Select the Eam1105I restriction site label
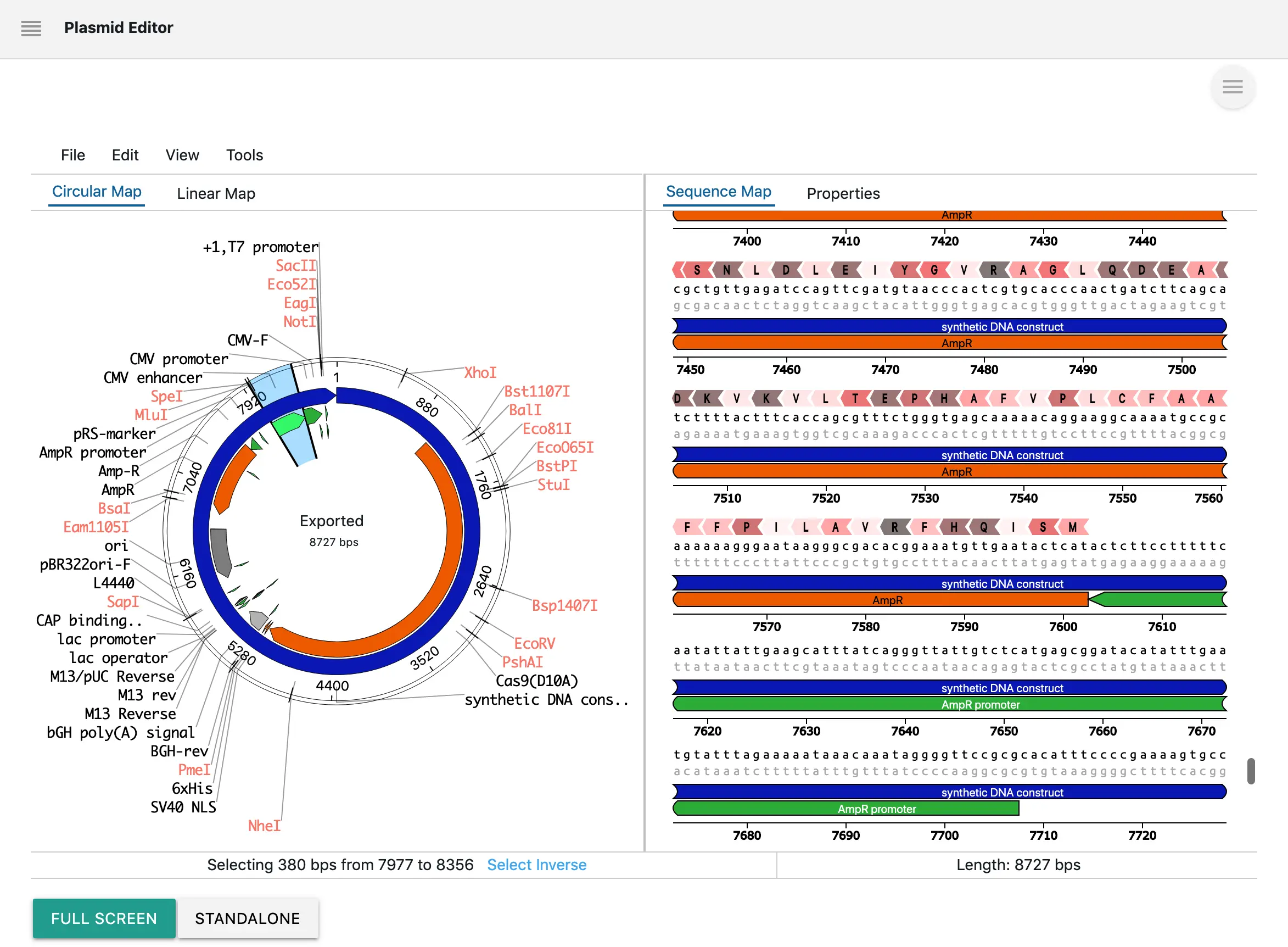 point(96,527)
